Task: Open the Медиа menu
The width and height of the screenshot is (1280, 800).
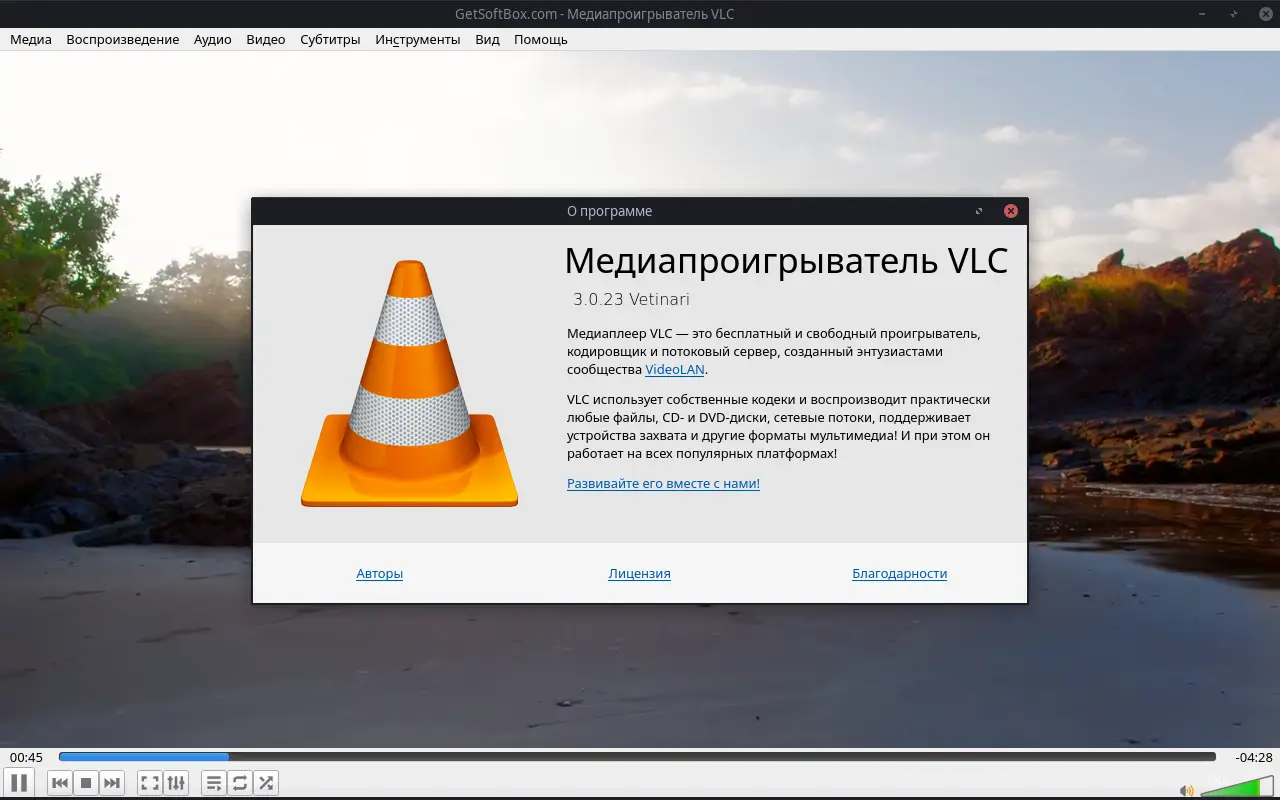Action: (31, 40)
